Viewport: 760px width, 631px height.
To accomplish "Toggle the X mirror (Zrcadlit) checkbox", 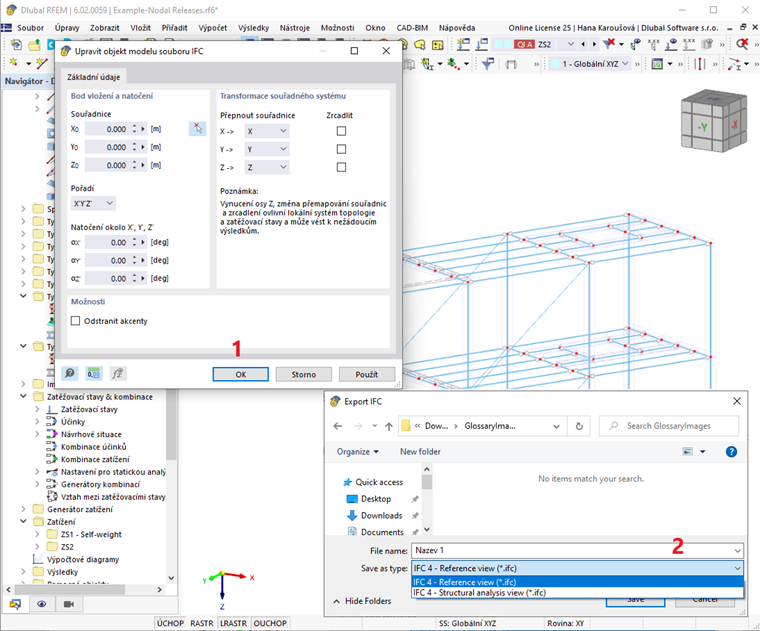I will (341, 131).
